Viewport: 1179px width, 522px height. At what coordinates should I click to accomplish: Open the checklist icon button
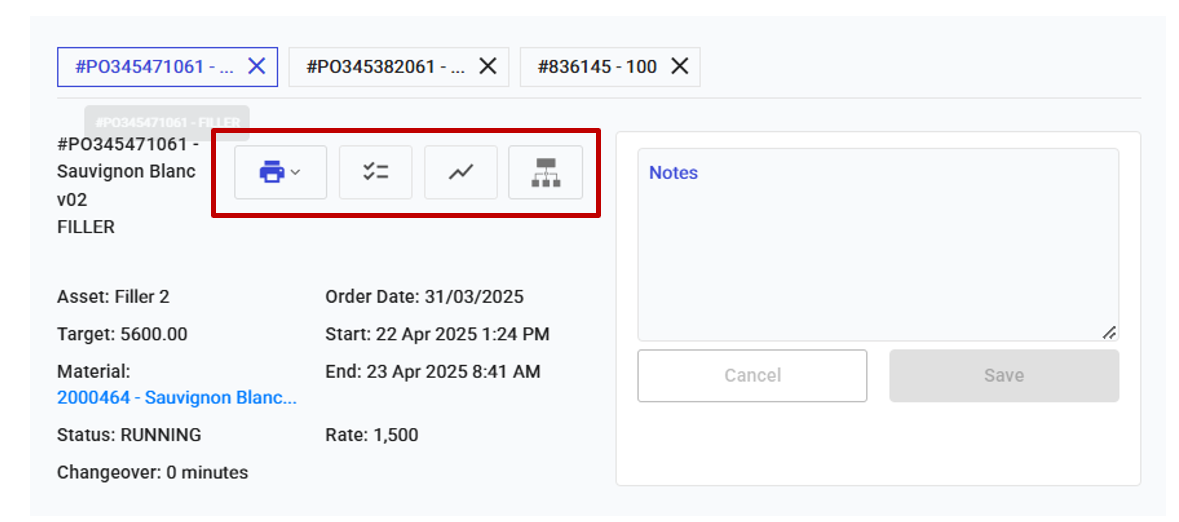click(375, 172)
